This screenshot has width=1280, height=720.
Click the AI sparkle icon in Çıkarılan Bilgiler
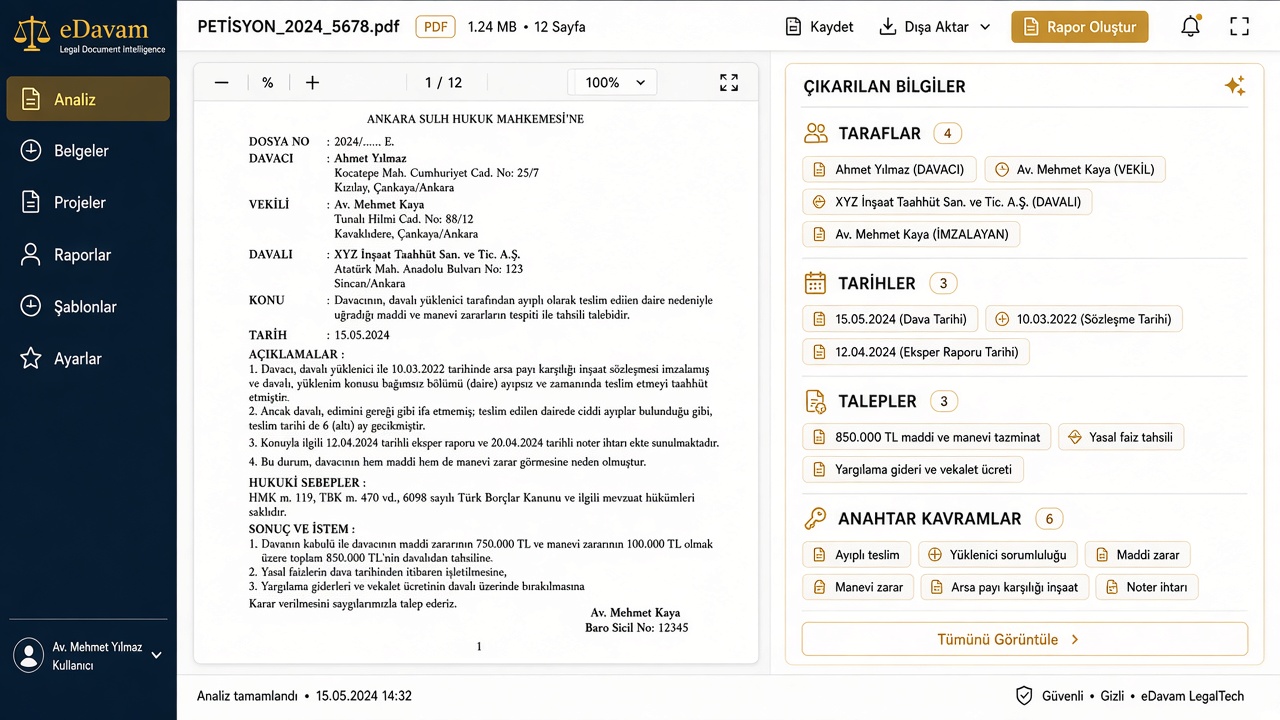1235,86
